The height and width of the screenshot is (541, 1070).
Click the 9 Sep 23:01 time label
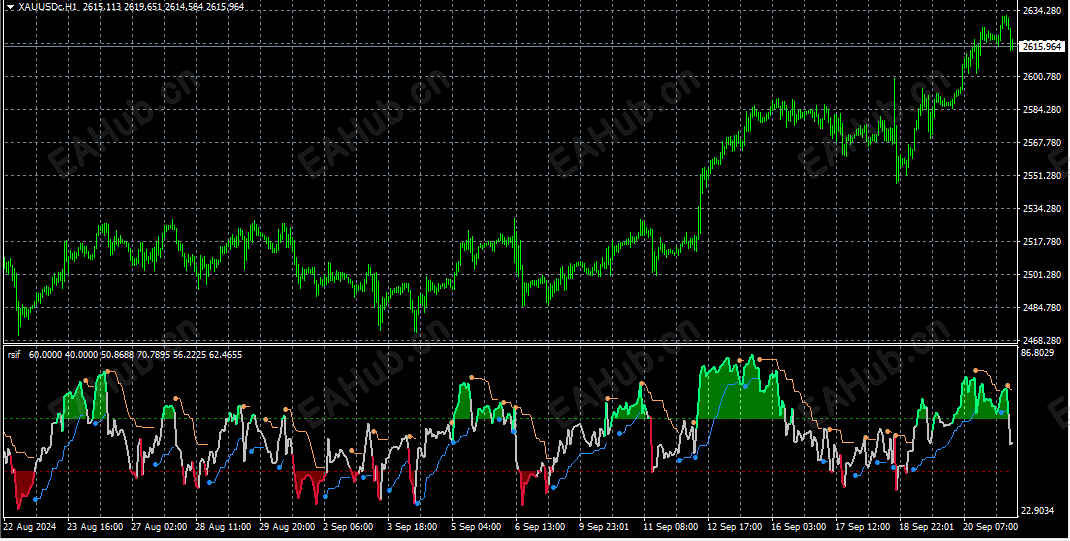click(605, 527)
